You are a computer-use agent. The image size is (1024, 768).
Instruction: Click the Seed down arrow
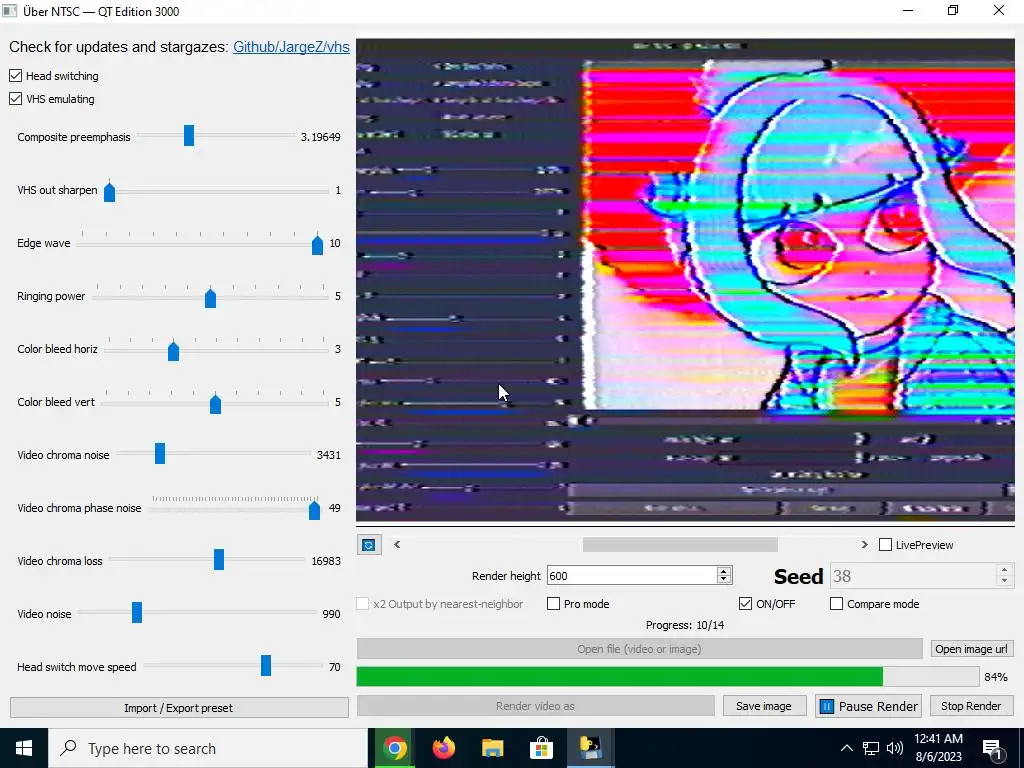tap(1004, 581)
